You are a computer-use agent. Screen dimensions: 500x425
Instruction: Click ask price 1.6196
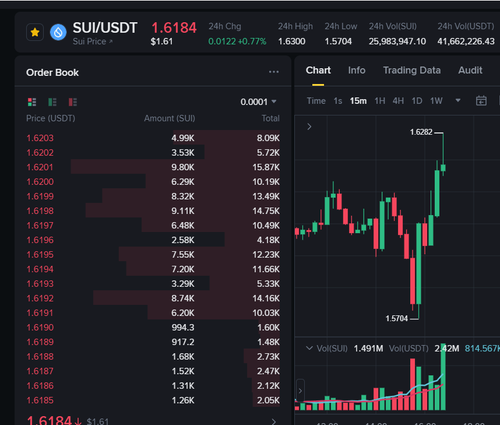click(40, 240)
